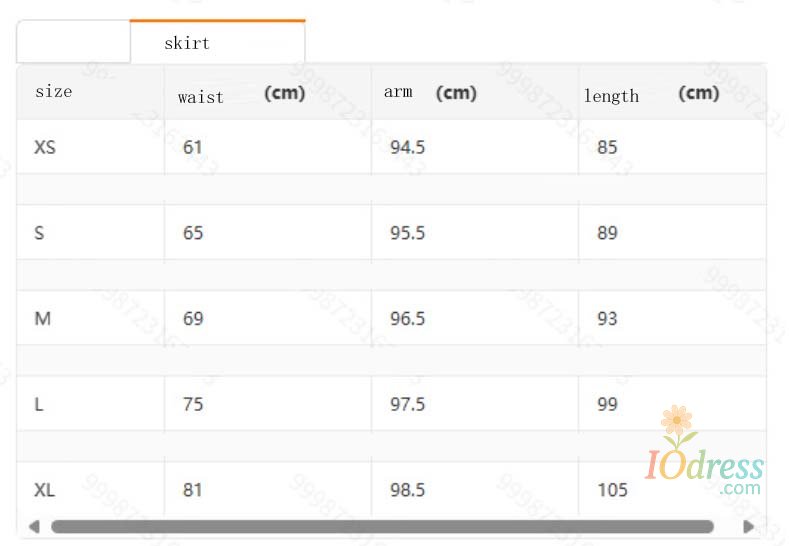
Task: Click the size column header
Action: tap(54, 91)
